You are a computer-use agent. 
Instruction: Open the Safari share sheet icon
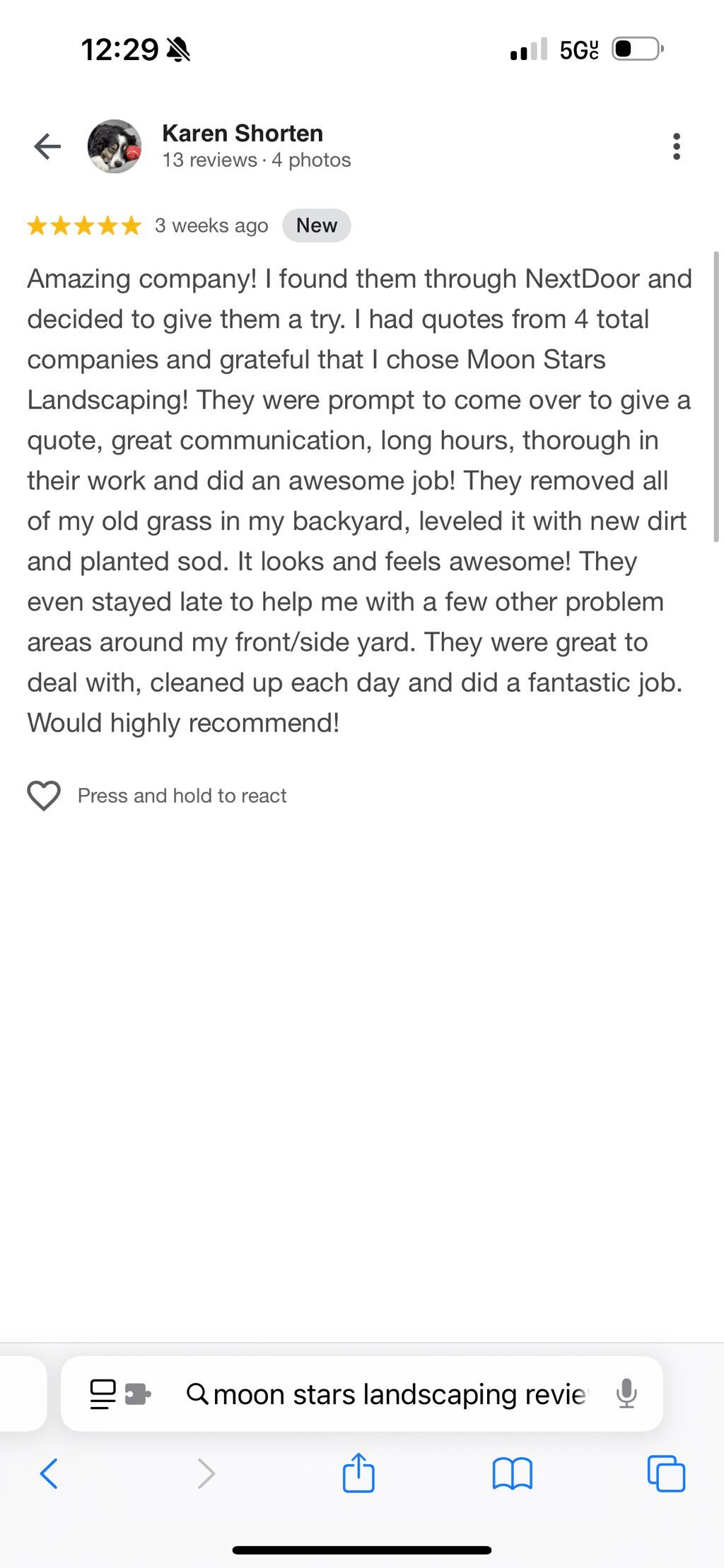click(358, 1473)
